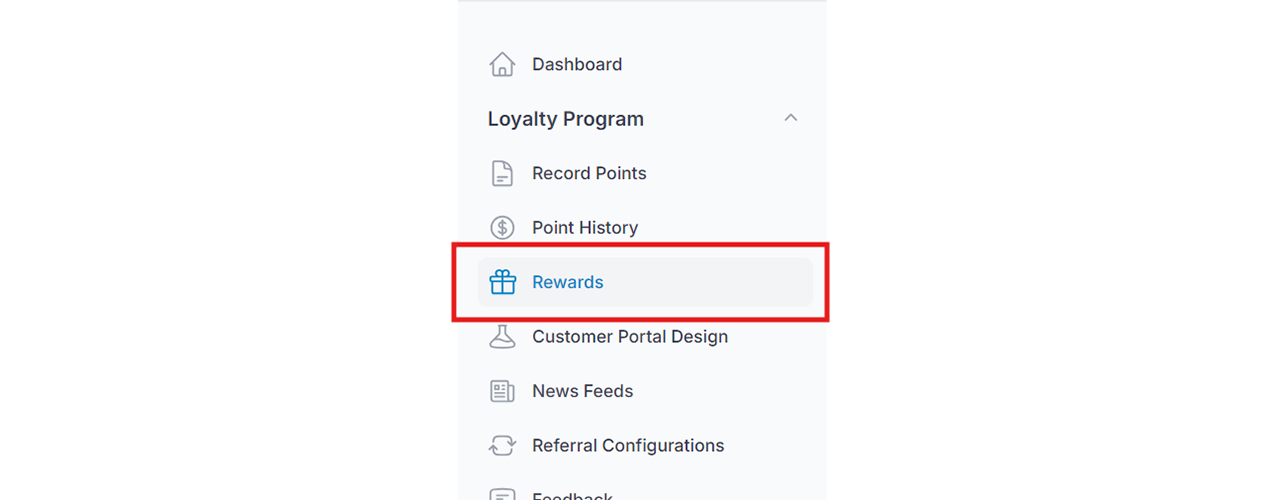Image resolution: width=1280 pixels, height=500 pixels.
Task: Open the Dashboard page
Action: click(x=577, y=64)
